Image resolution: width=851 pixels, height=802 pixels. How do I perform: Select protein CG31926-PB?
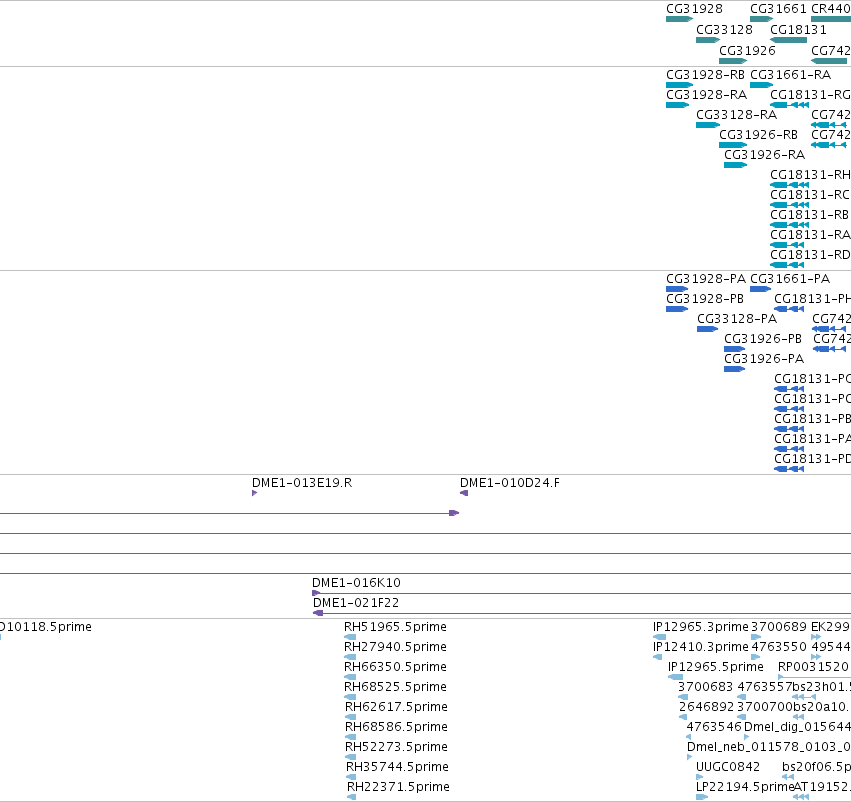click(734, 349)
